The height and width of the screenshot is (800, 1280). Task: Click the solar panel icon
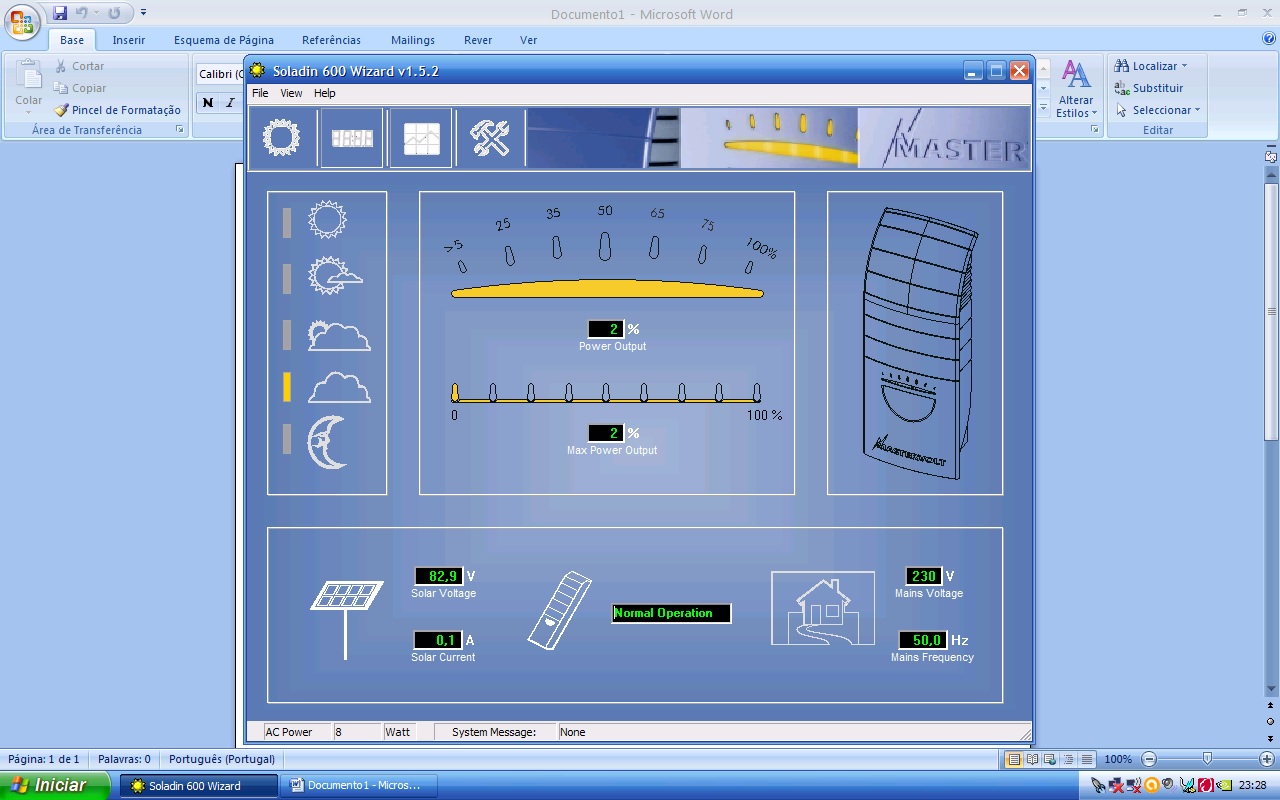click(346, 620)
